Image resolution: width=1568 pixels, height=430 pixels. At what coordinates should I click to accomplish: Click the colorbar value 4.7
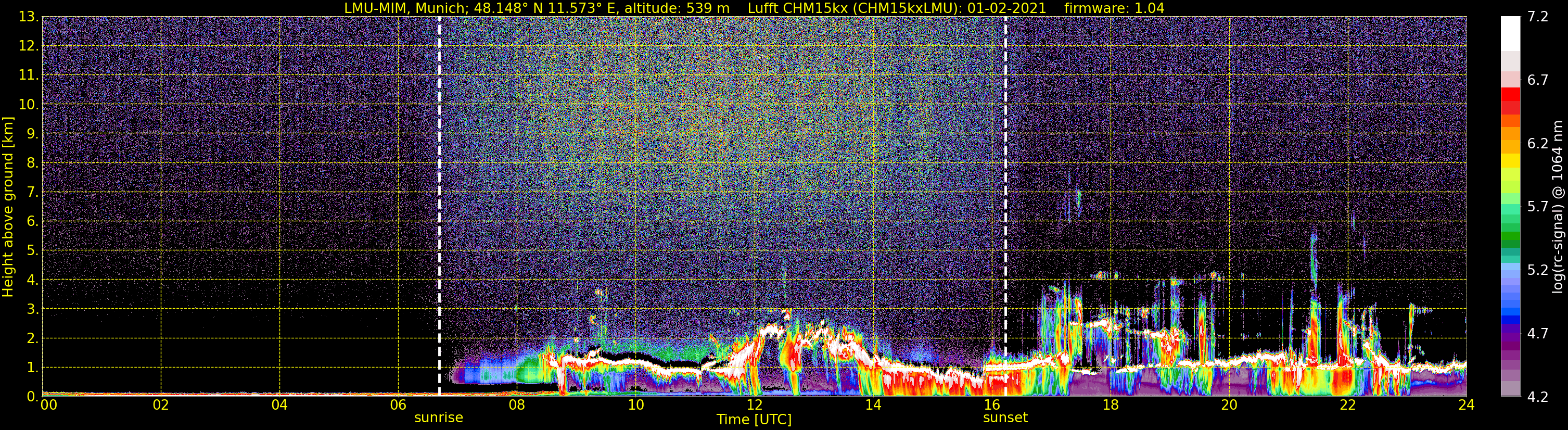click(1538, 333)
